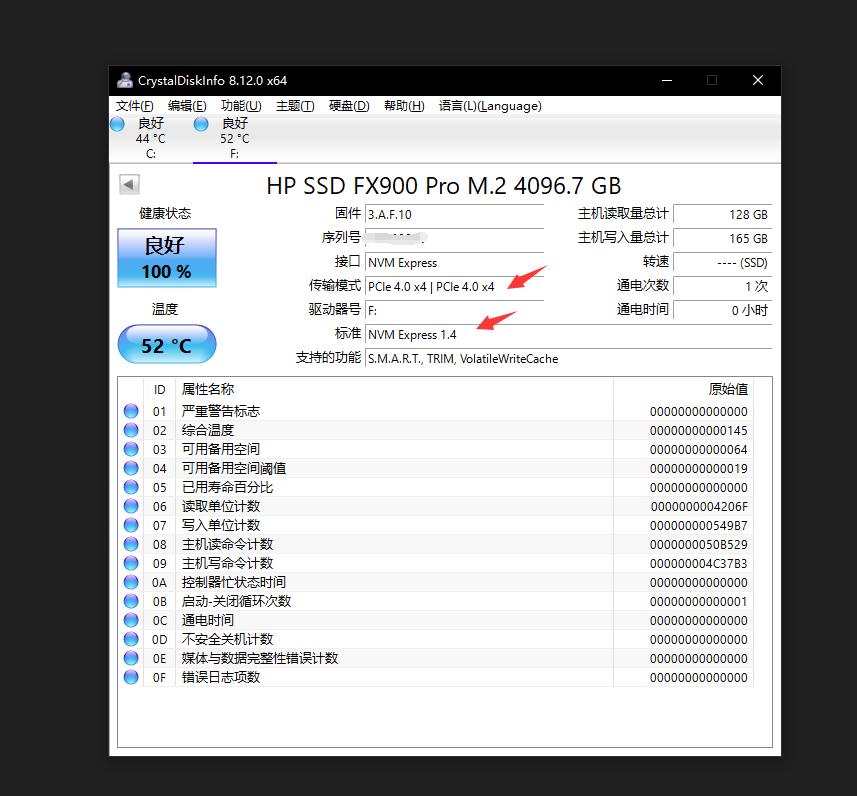Expand the 帮助(H) menu
Image resolution: width=857 pixels, height=796 pixels.
point(403,106)
